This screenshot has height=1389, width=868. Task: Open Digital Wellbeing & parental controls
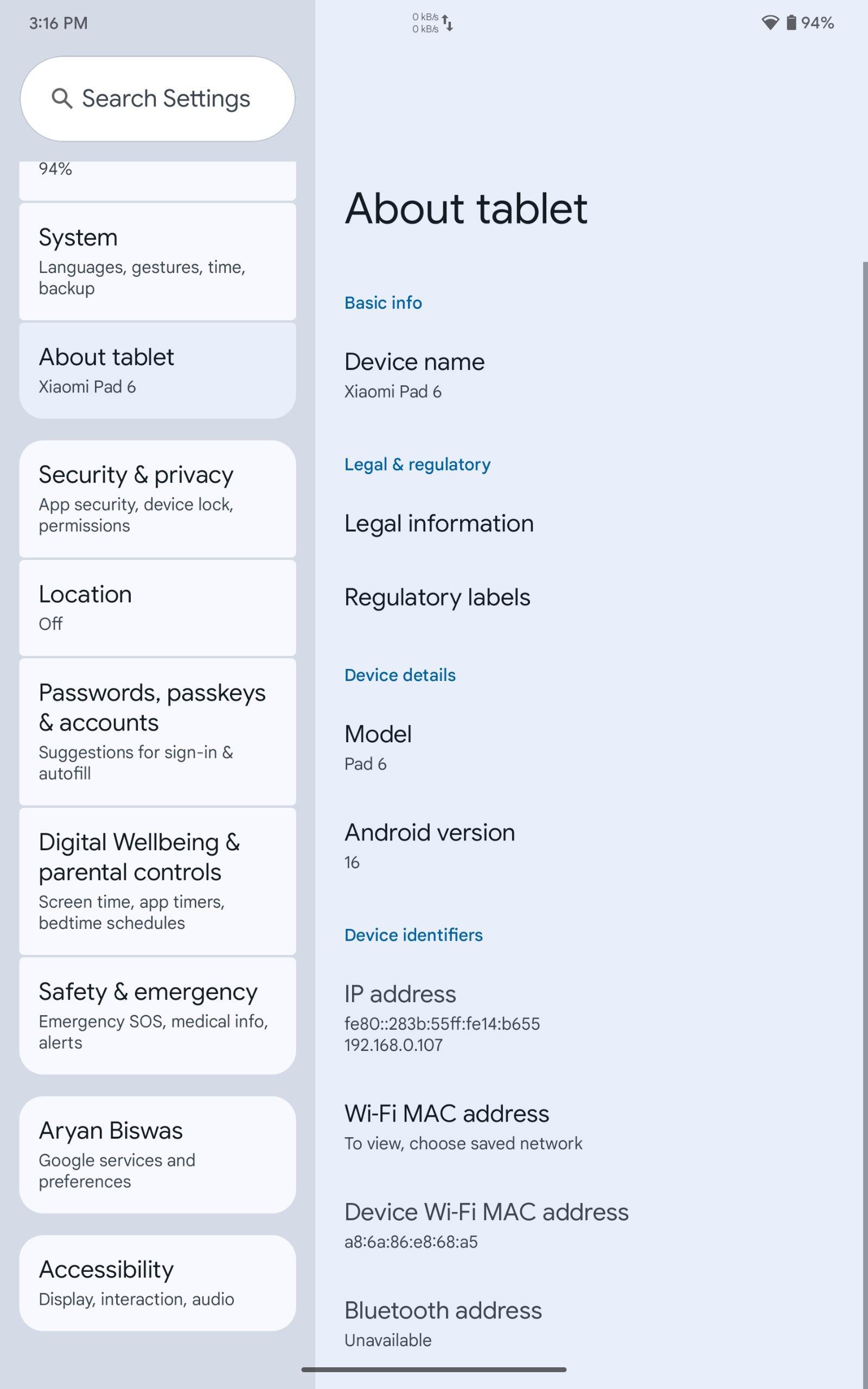[157, 881]
